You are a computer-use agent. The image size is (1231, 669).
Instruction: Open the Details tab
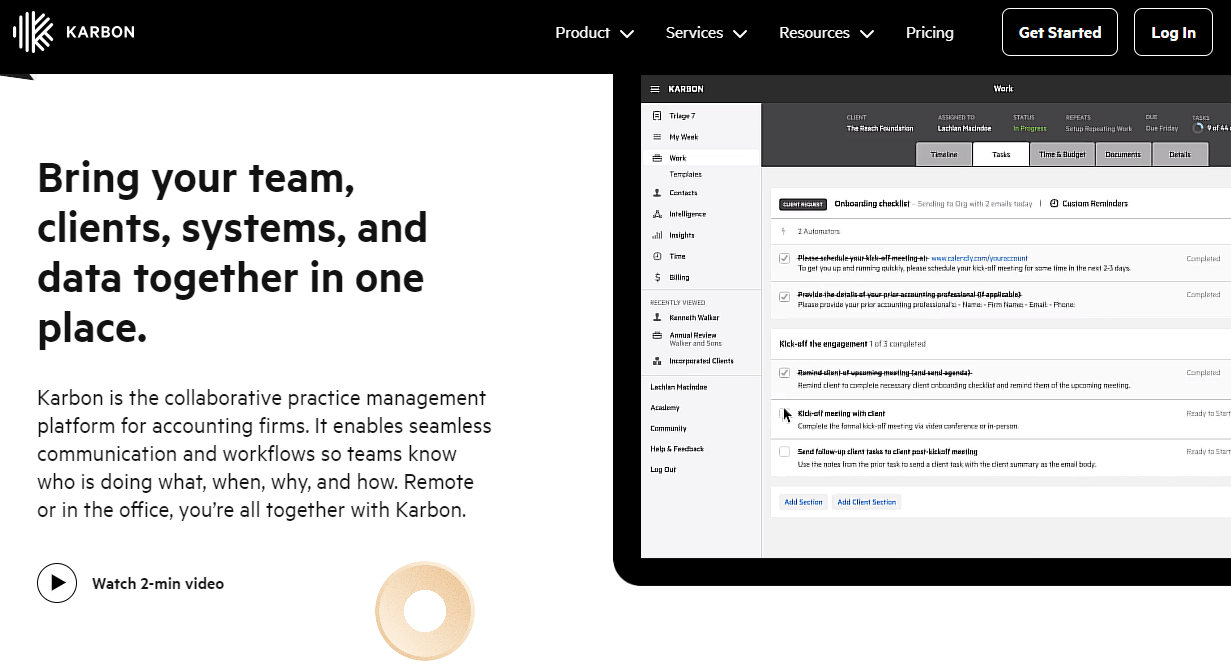1180,155
